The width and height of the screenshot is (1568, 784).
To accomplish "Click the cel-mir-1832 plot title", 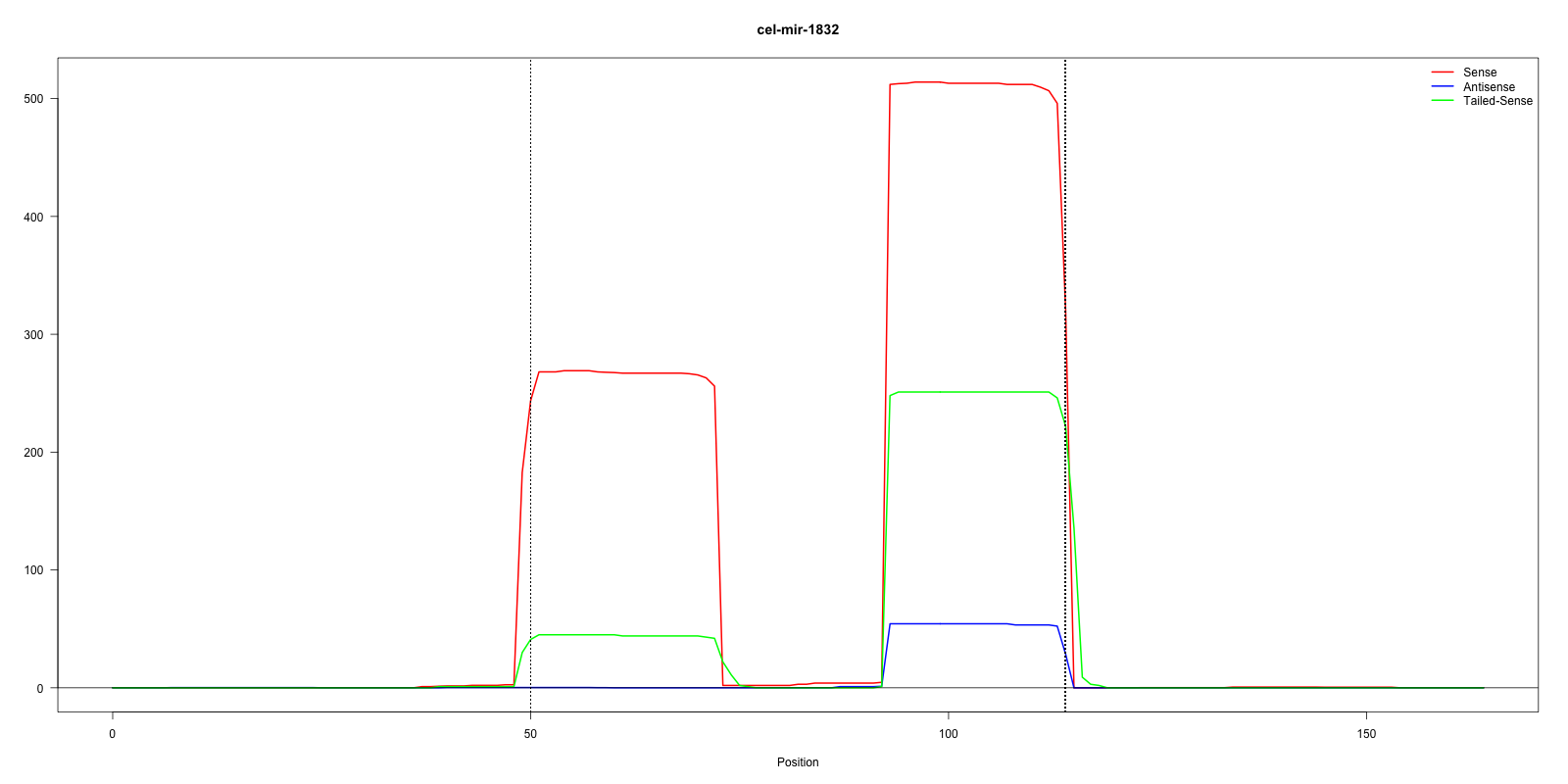I will click(798, 29).
